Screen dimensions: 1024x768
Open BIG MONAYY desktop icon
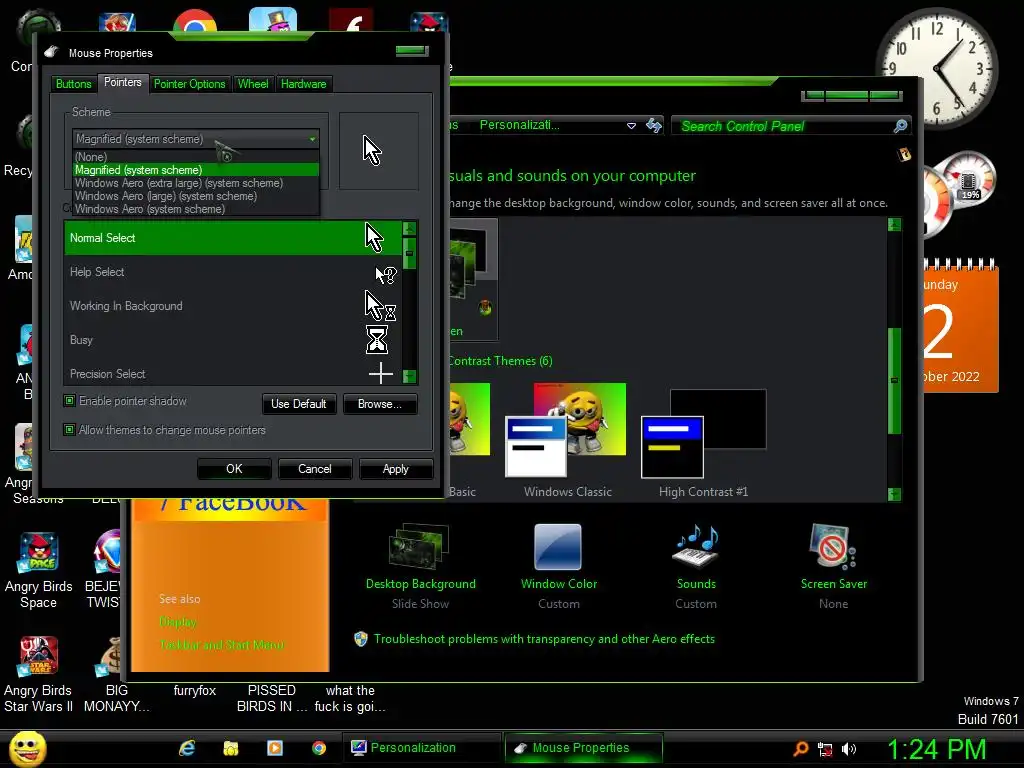117,675
